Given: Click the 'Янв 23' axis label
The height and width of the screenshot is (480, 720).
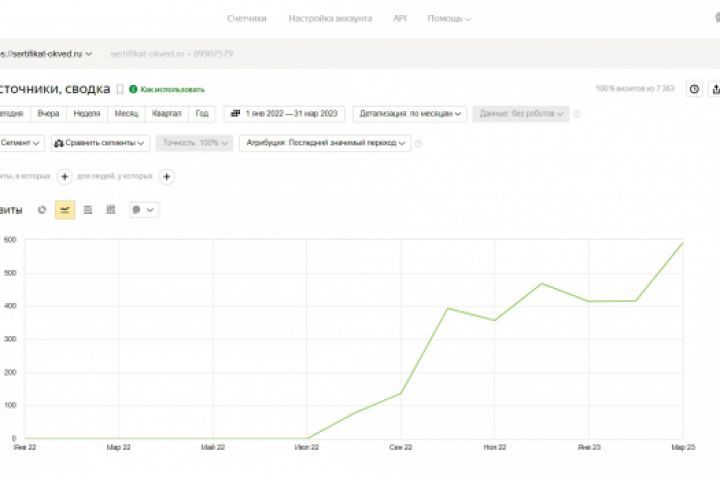Looking at the screenshot, I should (589, 447).
